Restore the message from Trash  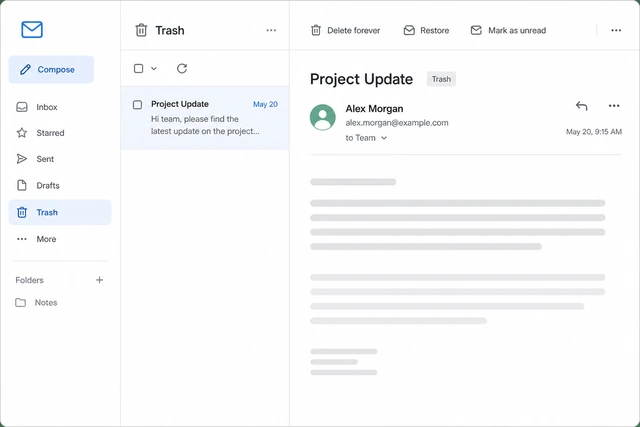pos(426,30)
